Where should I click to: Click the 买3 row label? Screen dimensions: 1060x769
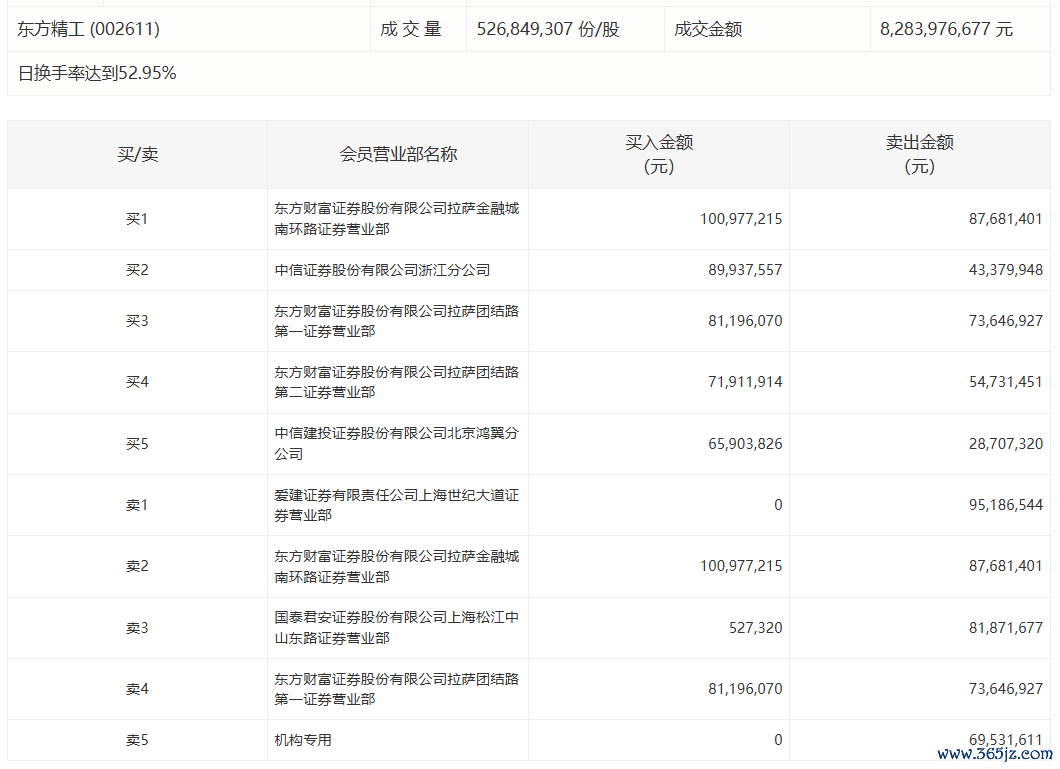pos(137,321)
